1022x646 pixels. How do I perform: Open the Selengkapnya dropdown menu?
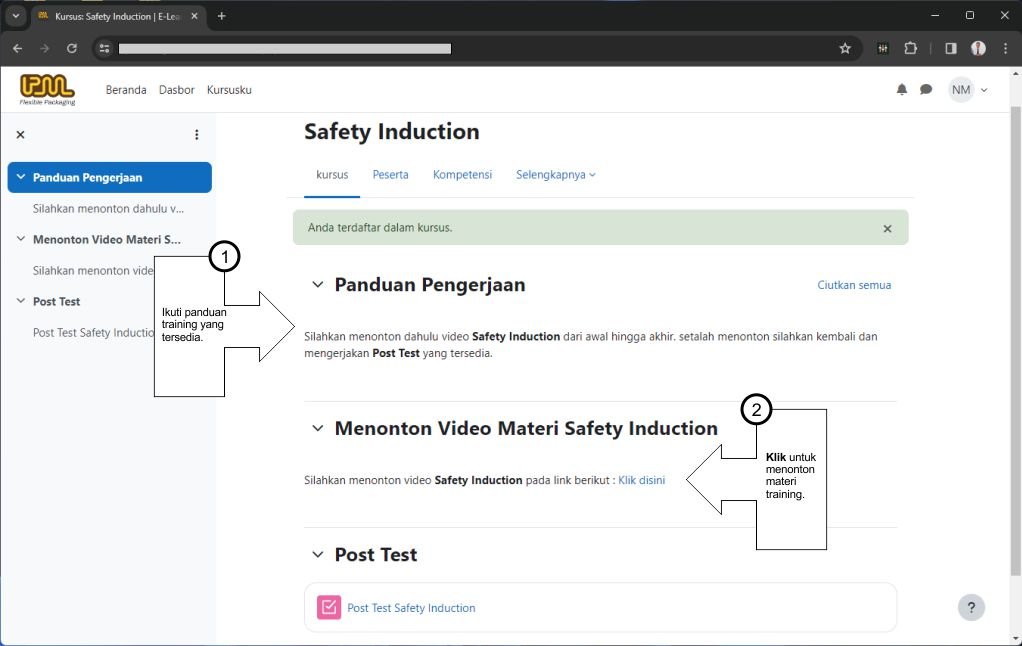point(555,175)
